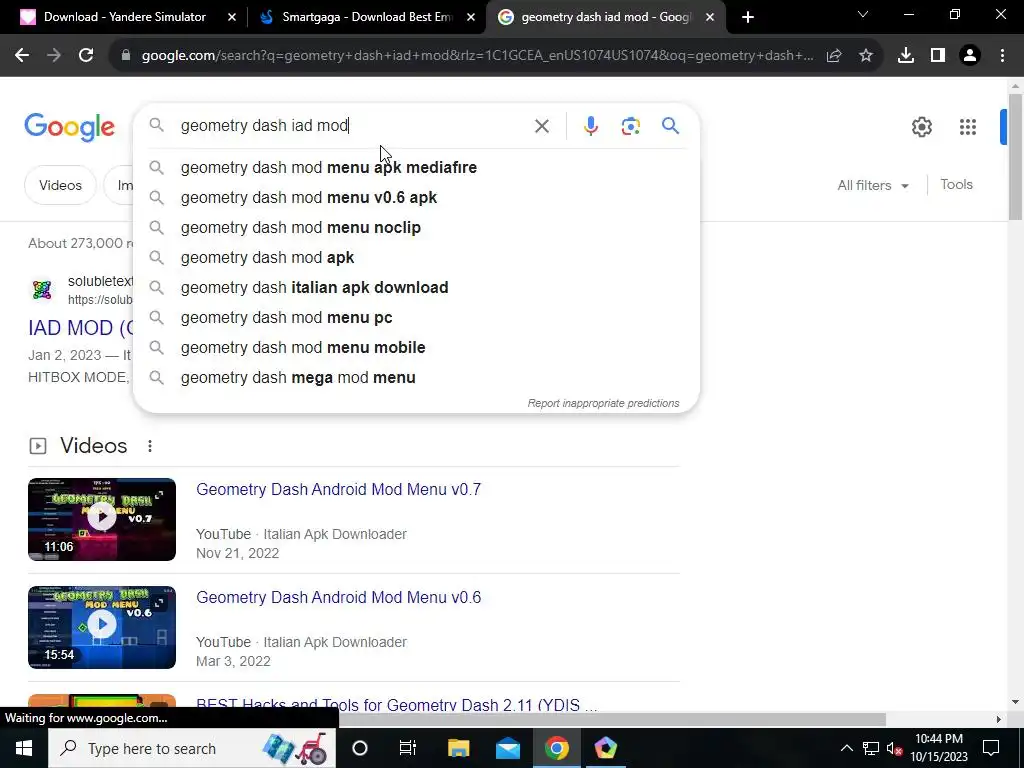Open Google quick settings gear
1024x768 pixels.
921,127
